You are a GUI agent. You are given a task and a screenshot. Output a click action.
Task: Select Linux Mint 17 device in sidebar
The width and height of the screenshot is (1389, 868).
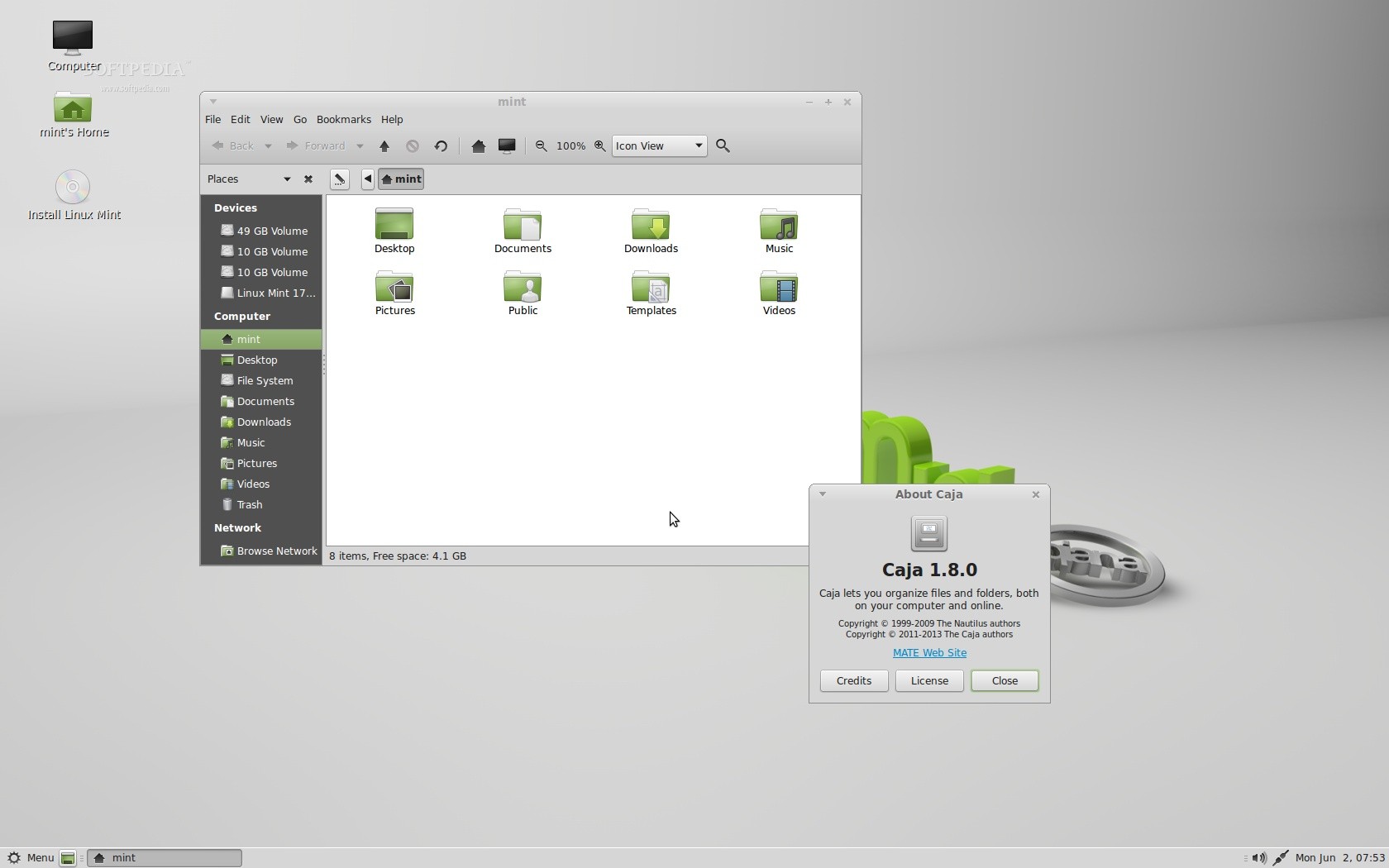261,293
